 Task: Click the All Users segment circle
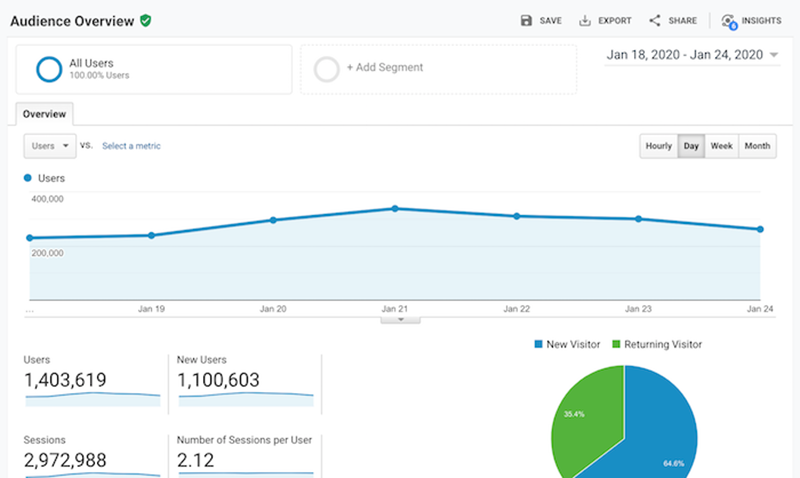click(x=49, y=69)
